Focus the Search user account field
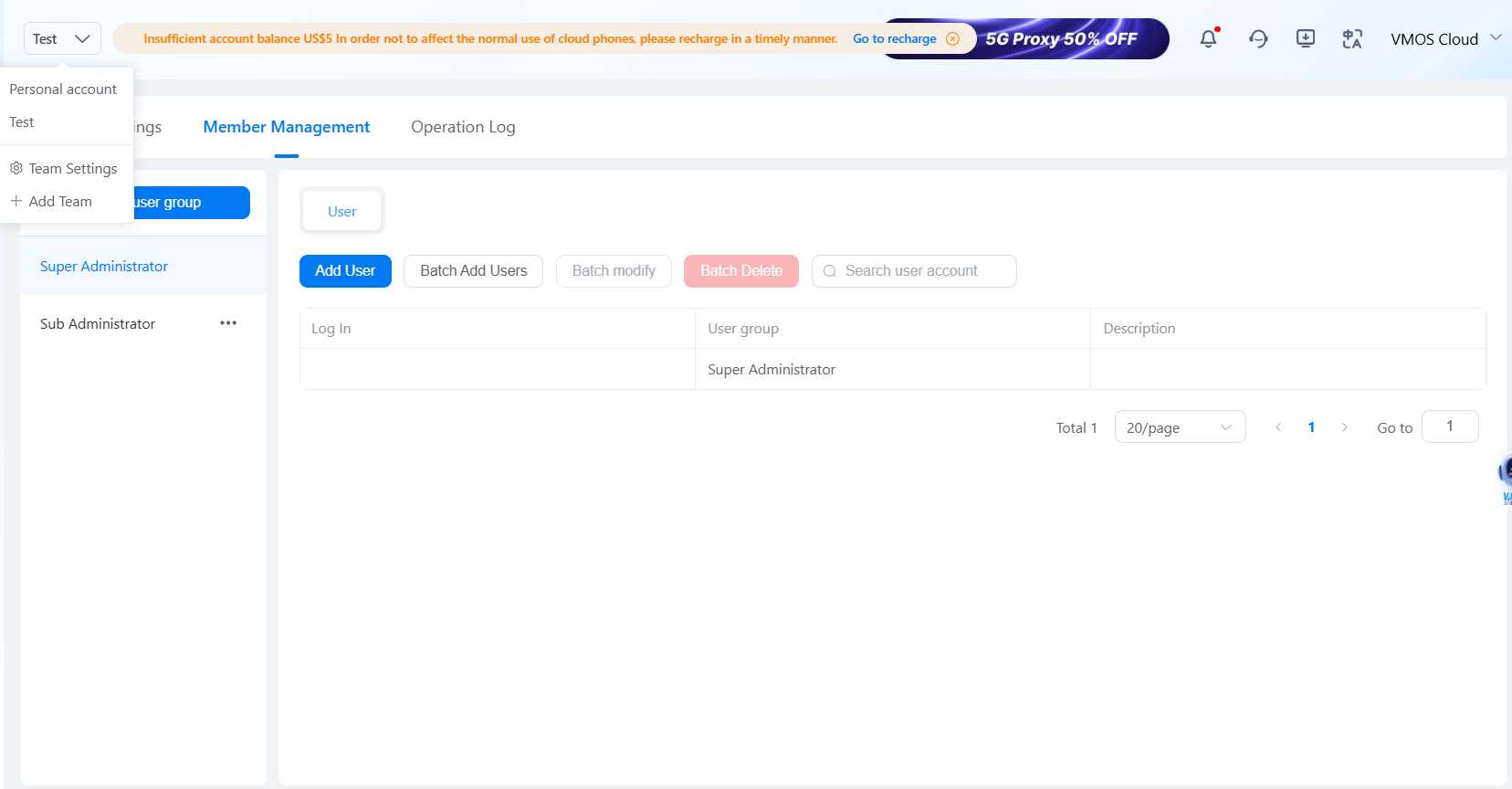Viewport: 1512px width, 789px height. (x=914, y=271)
